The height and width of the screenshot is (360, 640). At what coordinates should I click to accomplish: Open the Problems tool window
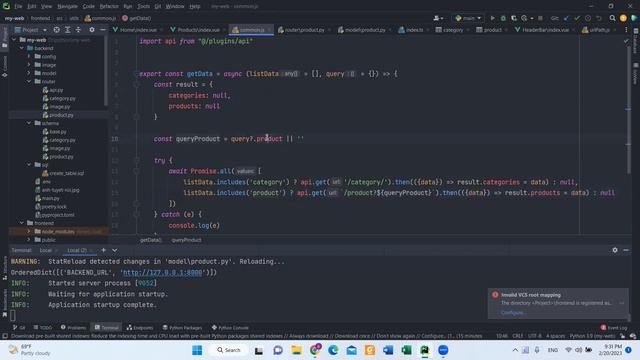[x=73, y=327]
